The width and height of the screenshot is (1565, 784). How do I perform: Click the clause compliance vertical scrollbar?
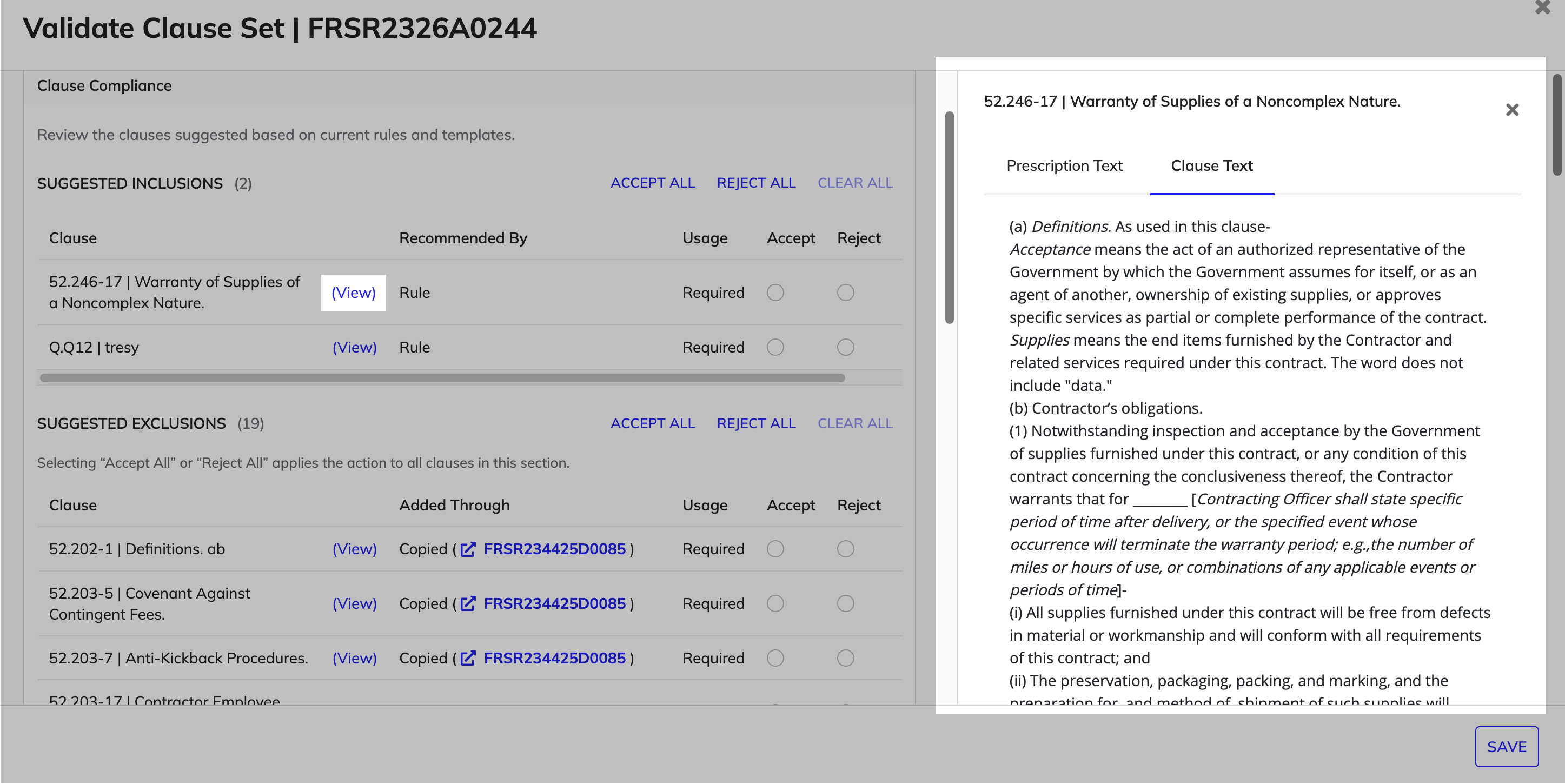[x=950, y=217]
